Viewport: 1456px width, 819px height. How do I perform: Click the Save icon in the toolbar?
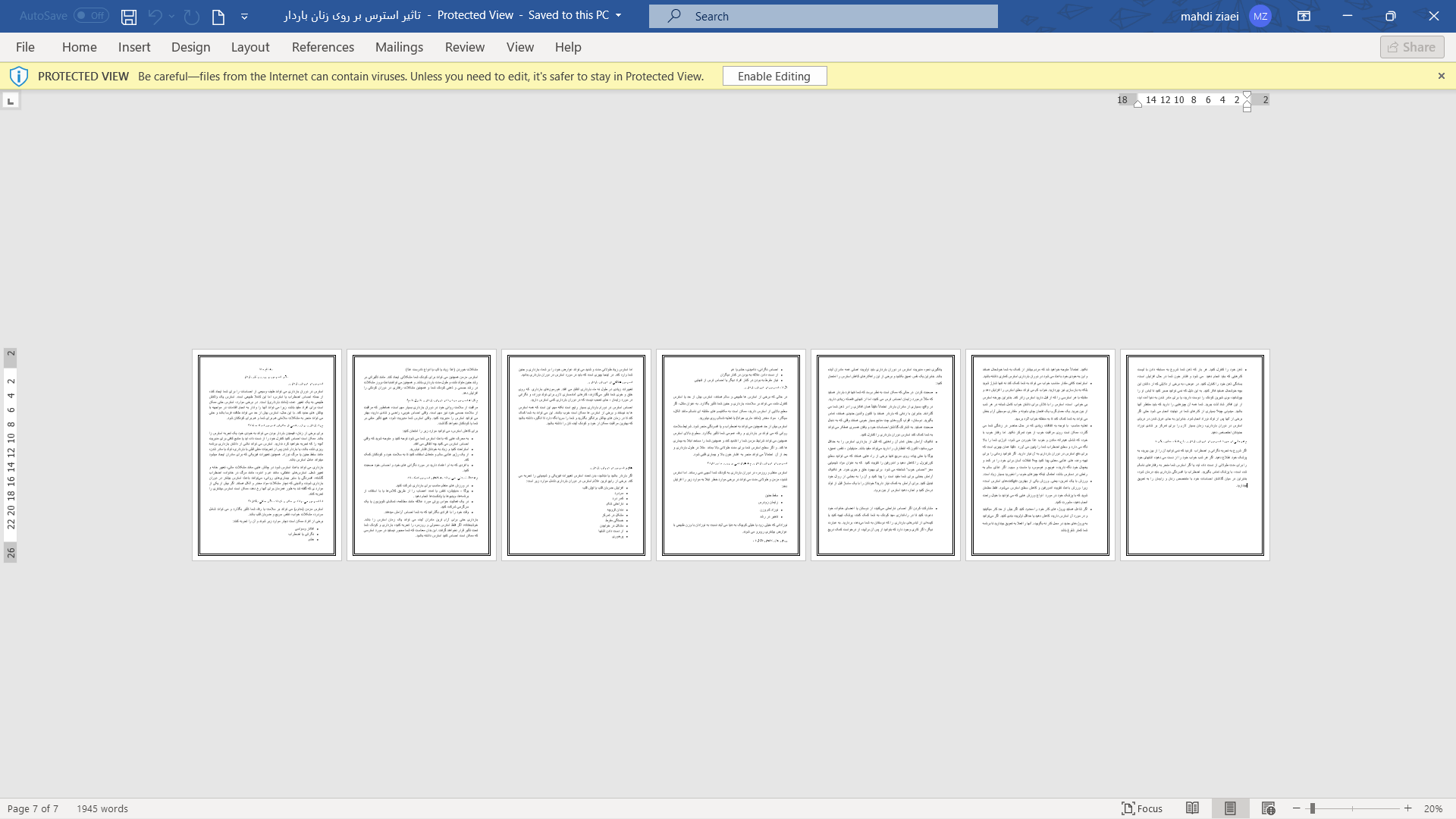pos(129,16)
